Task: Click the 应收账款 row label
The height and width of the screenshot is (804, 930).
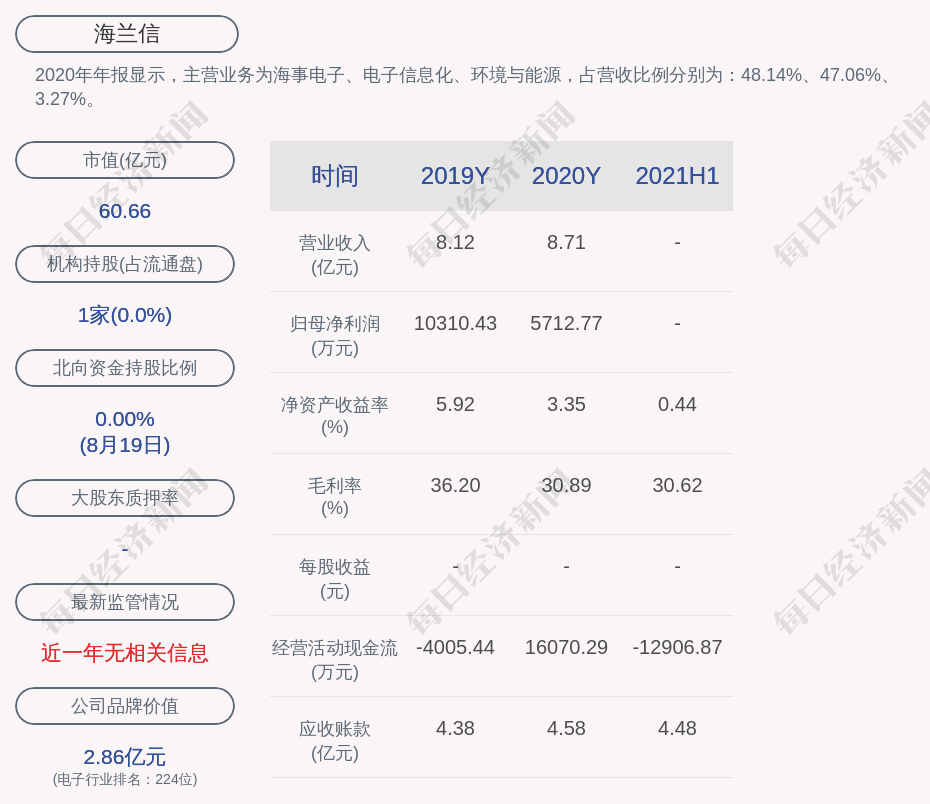Action: 335,740
